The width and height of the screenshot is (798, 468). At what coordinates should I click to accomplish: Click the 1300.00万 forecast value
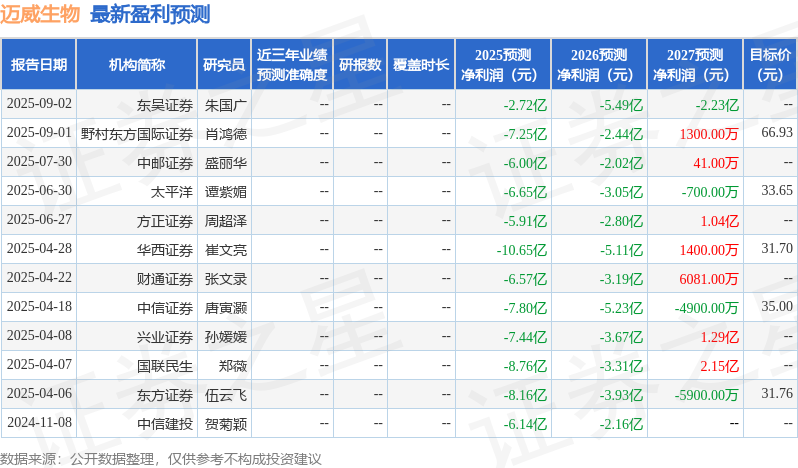(709, 134)
